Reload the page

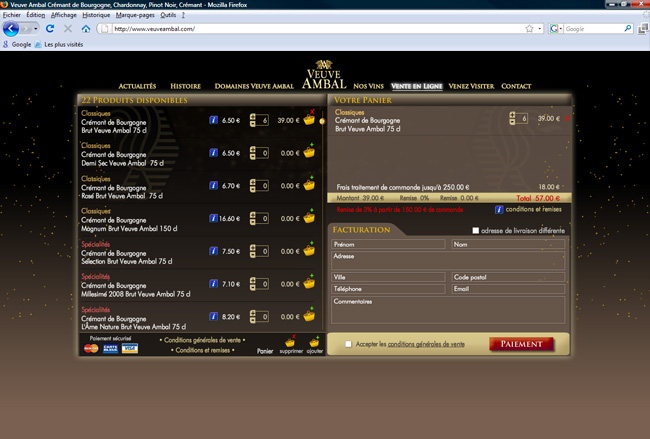pyautogui.click(x=50, y=29)
